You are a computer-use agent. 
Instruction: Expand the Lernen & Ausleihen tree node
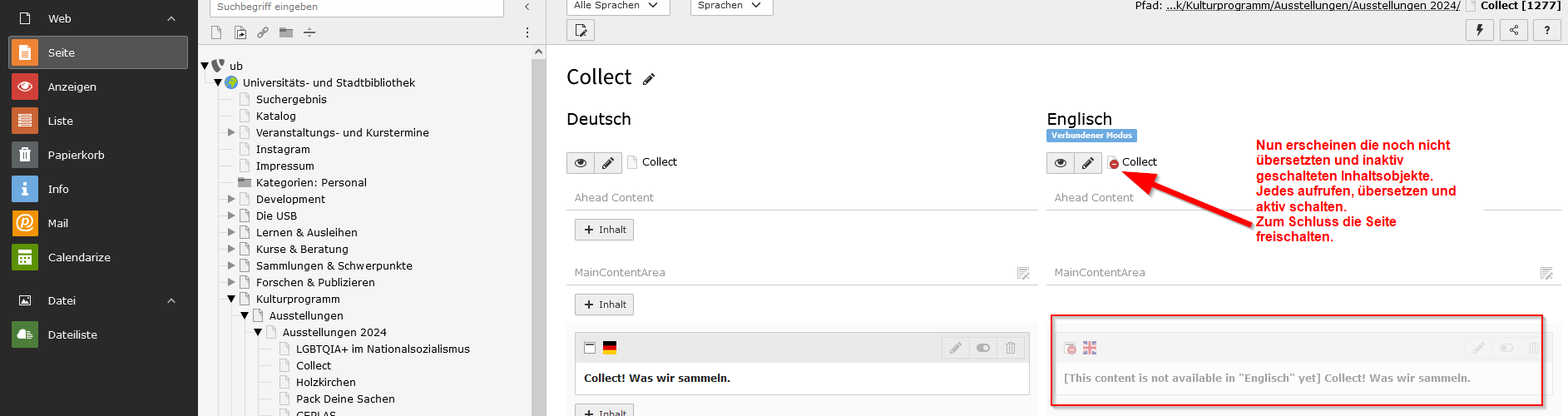coord(231,232)
